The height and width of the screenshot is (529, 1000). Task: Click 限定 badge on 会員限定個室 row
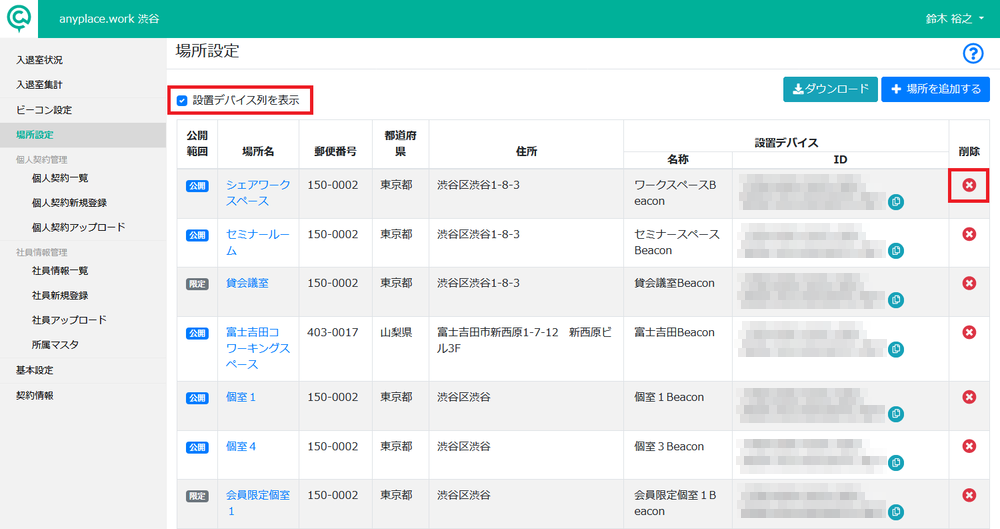pyautogui.click(x=197, y=496)
